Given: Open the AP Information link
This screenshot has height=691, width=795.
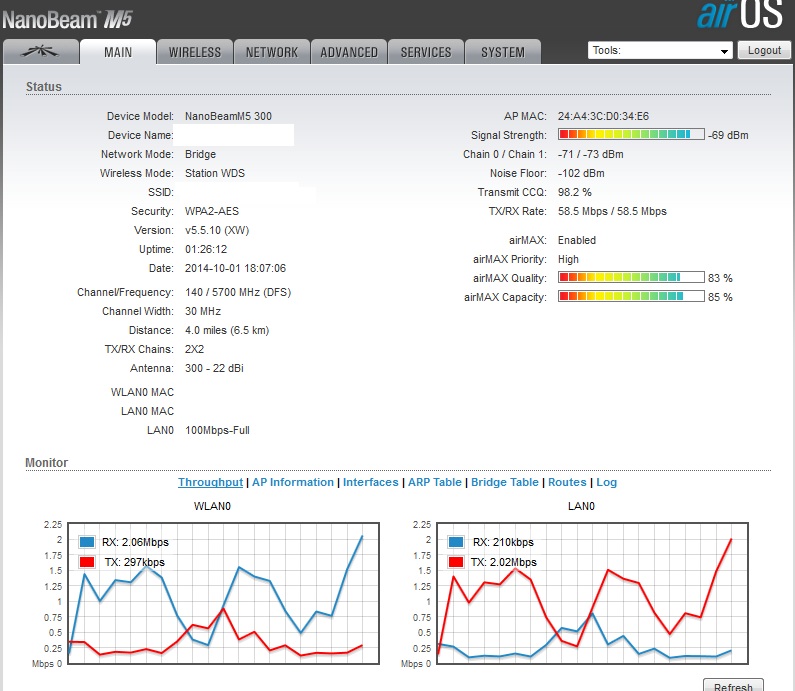Looking at the screenshot, I should tap(293, 482).
